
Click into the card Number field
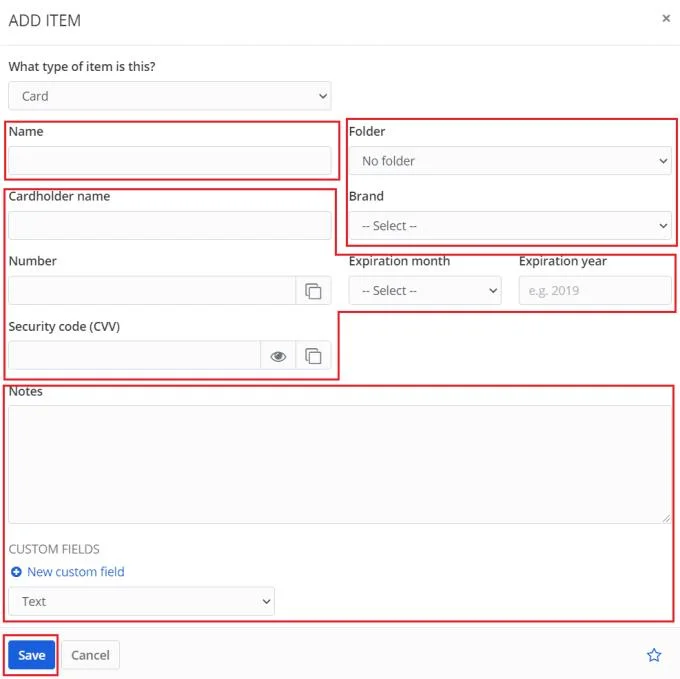[x=152, y=291]
